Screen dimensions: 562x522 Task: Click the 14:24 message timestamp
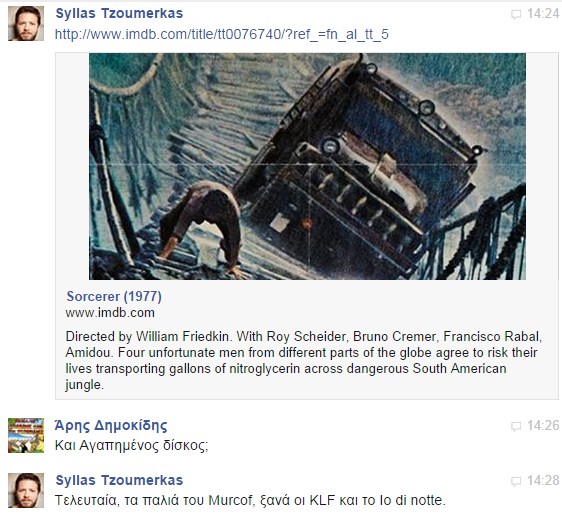pos(543,14)
